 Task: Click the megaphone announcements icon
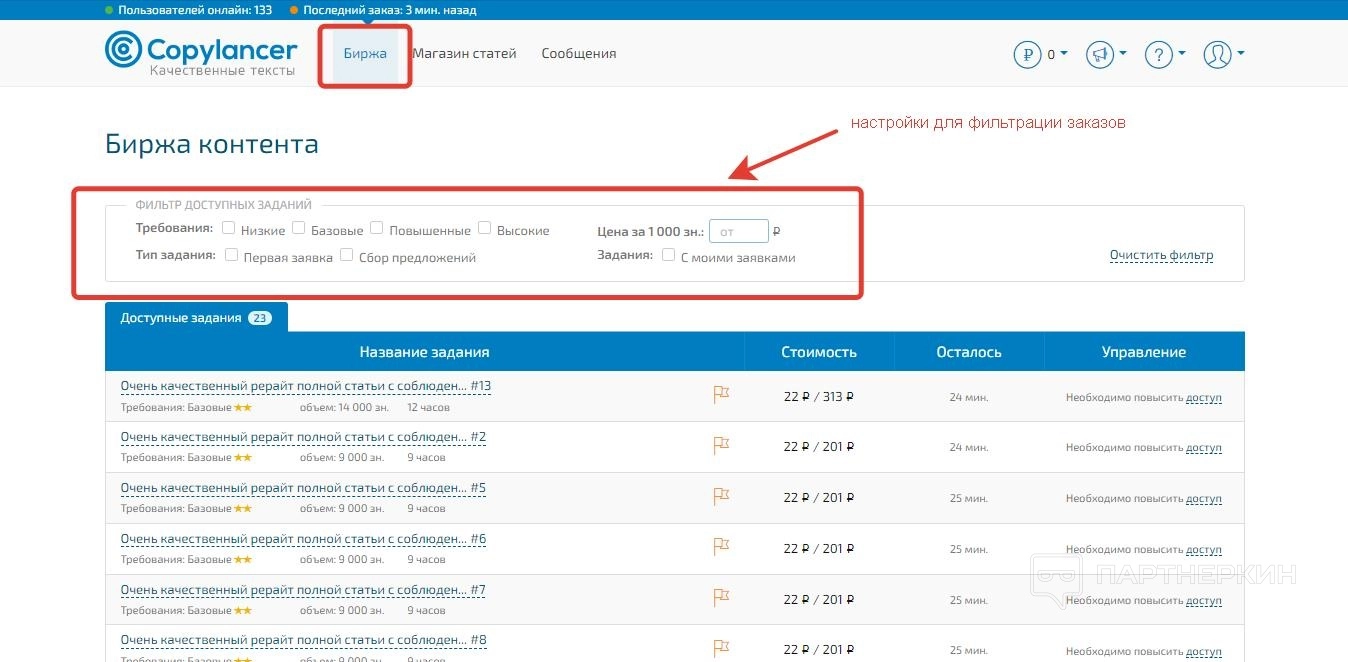(1100, 54)
